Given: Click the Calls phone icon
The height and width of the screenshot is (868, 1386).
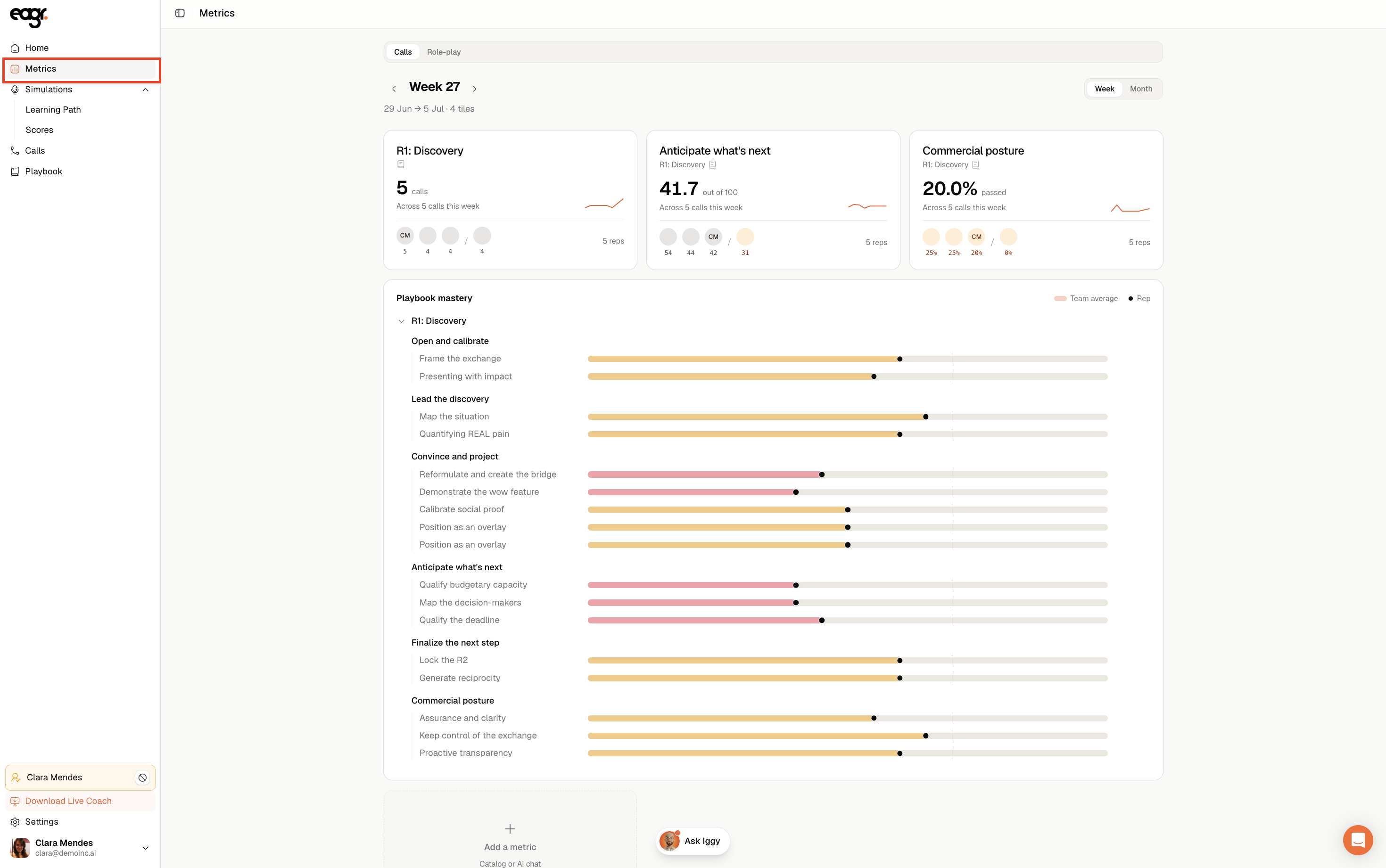Looking at the screenshot, I should 15,150.
